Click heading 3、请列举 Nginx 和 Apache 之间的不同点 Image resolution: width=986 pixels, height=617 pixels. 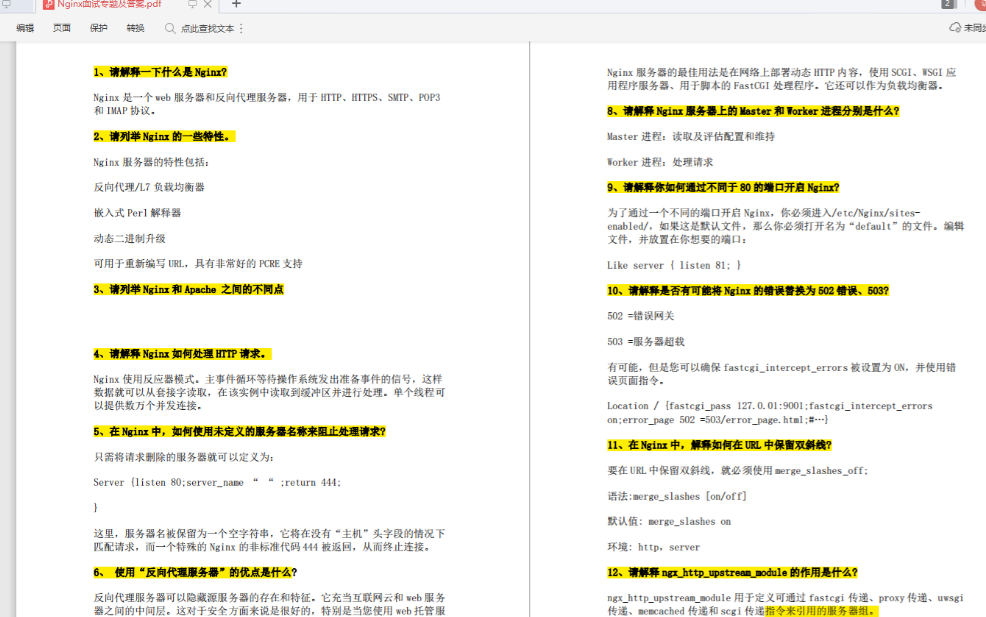[189, 289]
